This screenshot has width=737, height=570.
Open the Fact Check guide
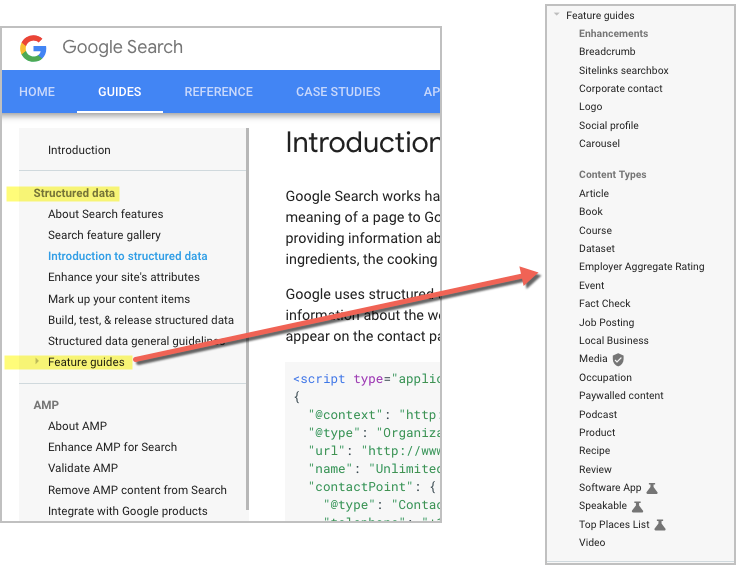[x=604, y=304]
